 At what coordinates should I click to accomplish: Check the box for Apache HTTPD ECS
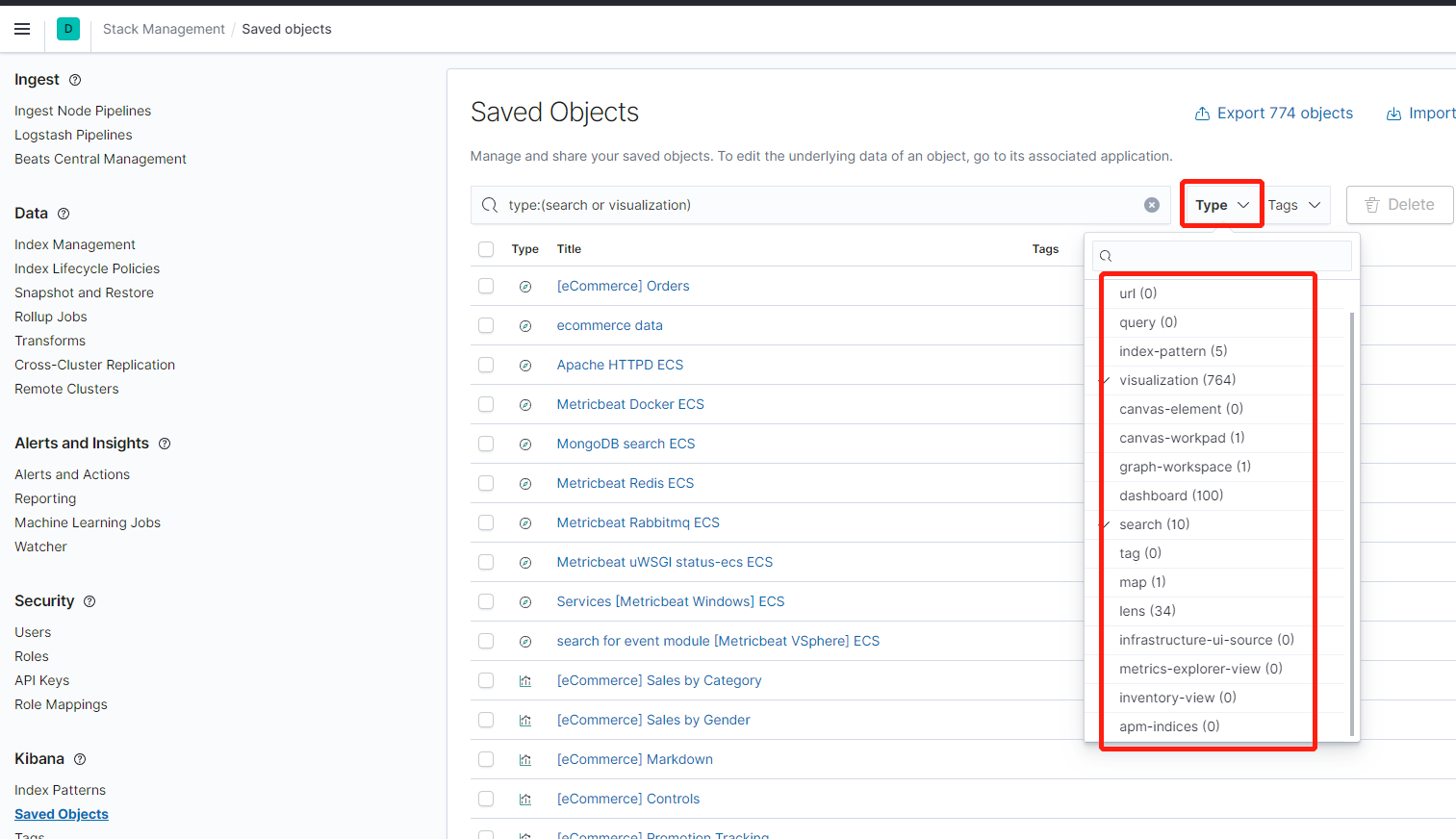(x=486, y=365)
